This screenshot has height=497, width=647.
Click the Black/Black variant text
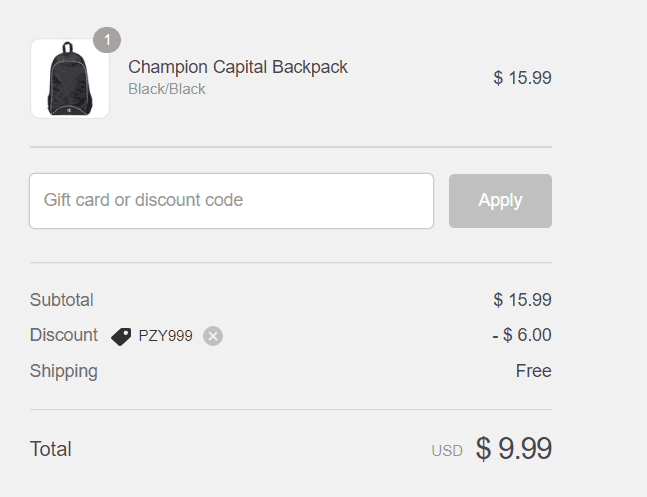[167, 89]
